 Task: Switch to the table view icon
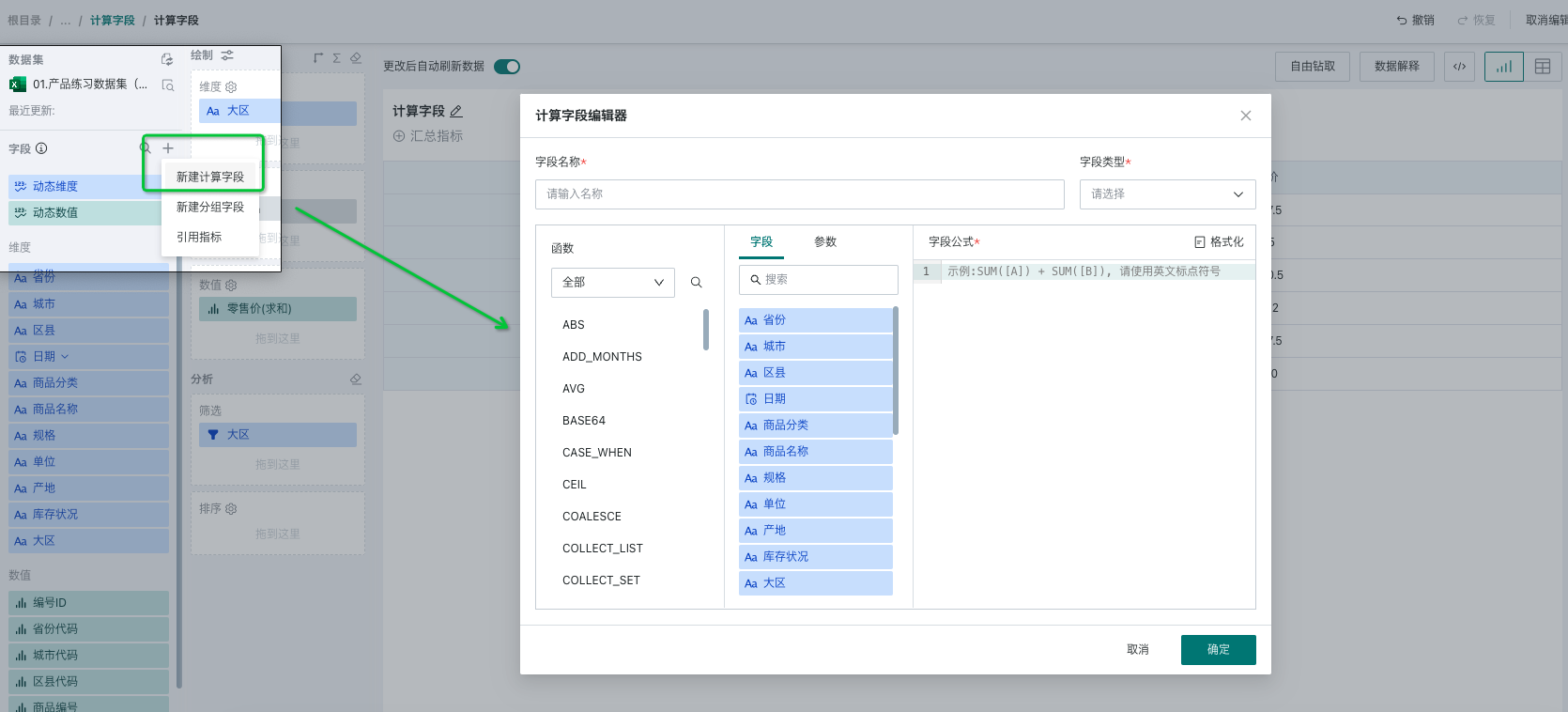(1543, 67)
